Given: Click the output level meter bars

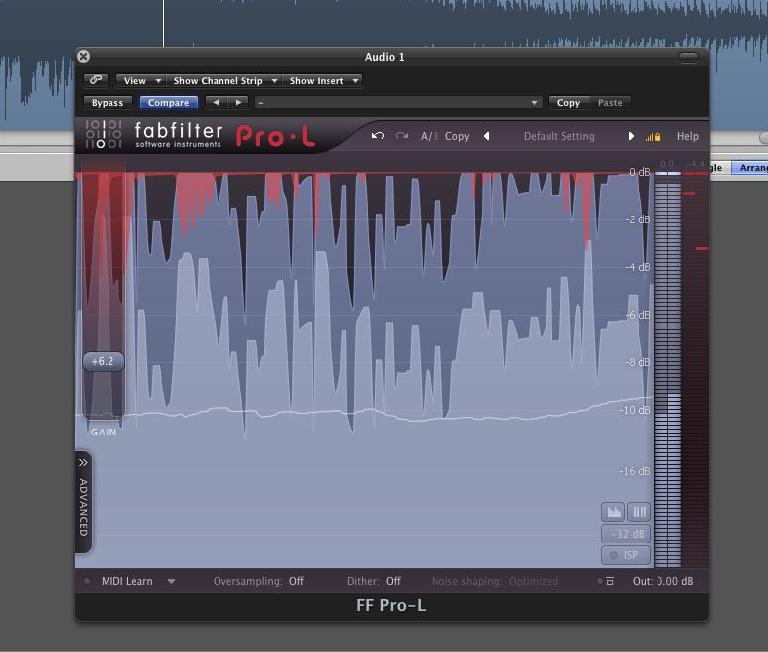Looking at the screenshot, I should (x=668, y=370).
